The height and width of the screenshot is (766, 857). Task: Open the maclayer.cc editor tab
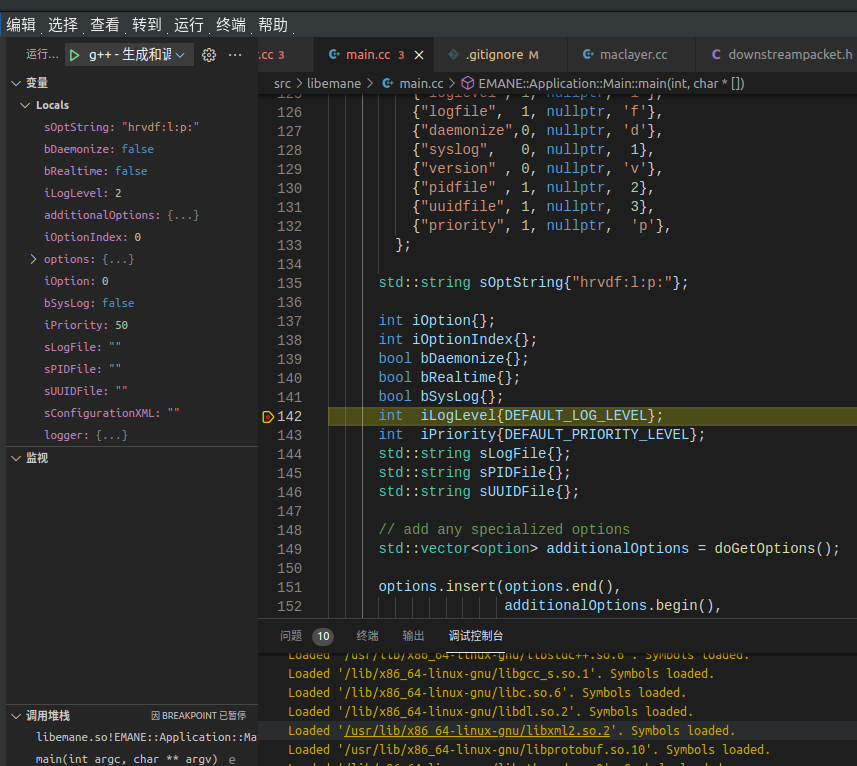pyautogui.click(x=632, y=54)
